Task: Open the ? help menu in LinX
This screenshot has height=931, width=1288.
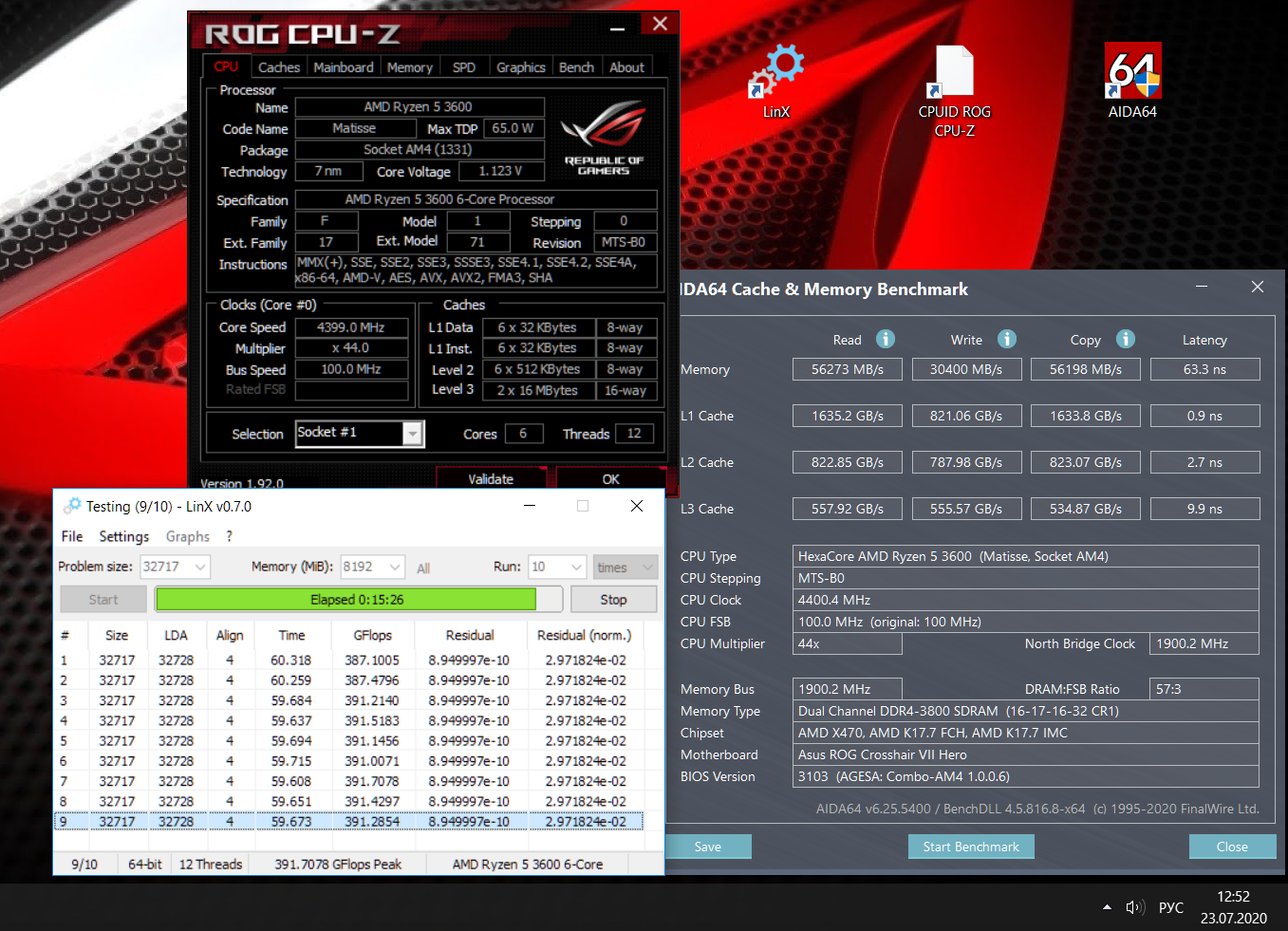Action: 229,536
